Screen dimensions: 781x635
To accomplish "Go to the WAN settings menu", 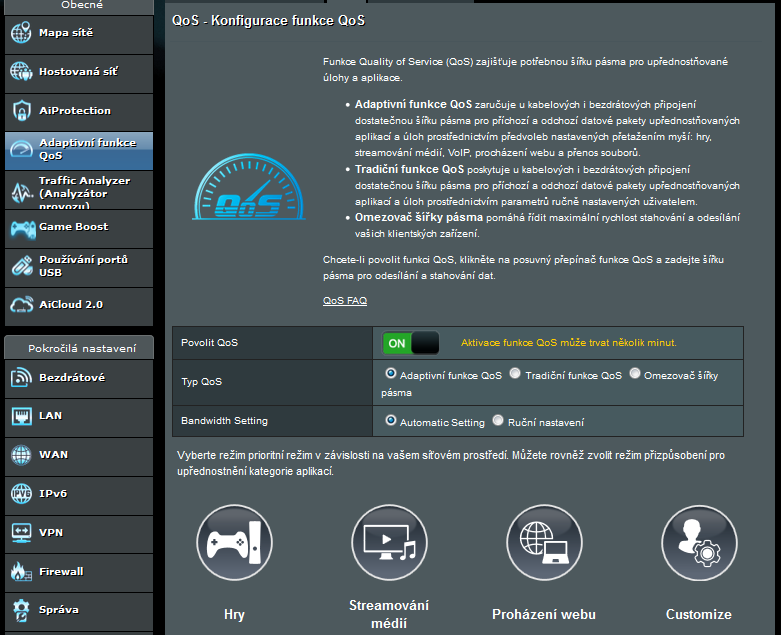I will pos(53,454).
